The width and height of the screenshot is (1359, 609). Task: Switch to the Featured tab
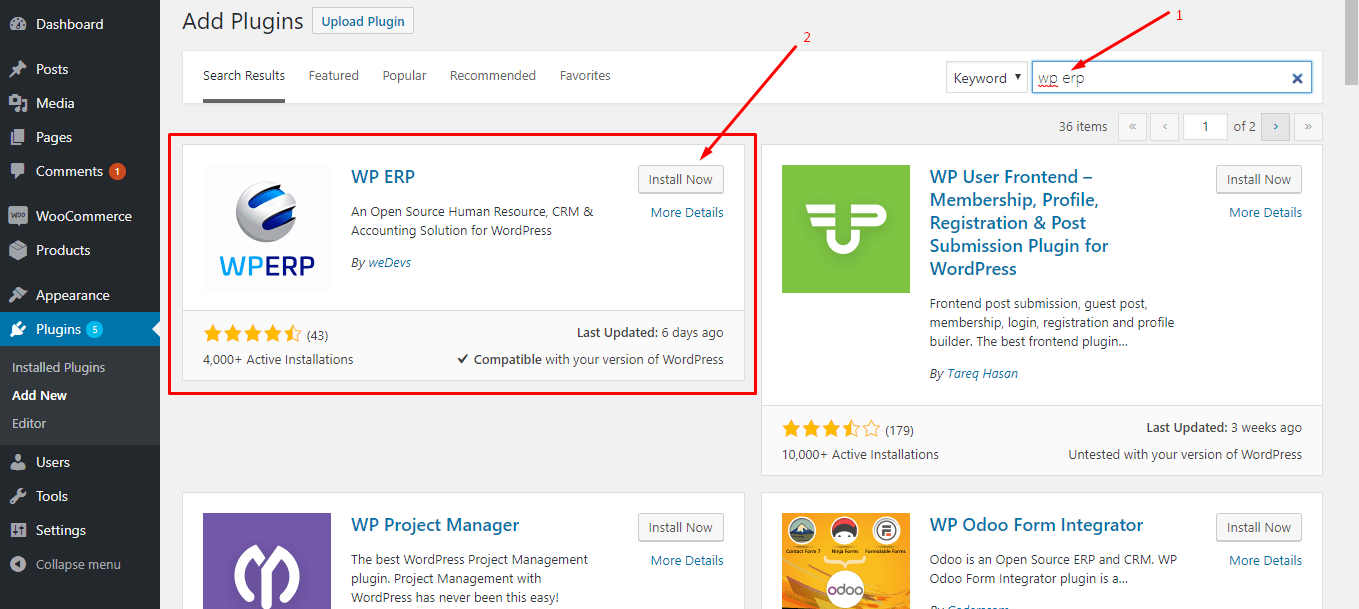pos(334,76)
